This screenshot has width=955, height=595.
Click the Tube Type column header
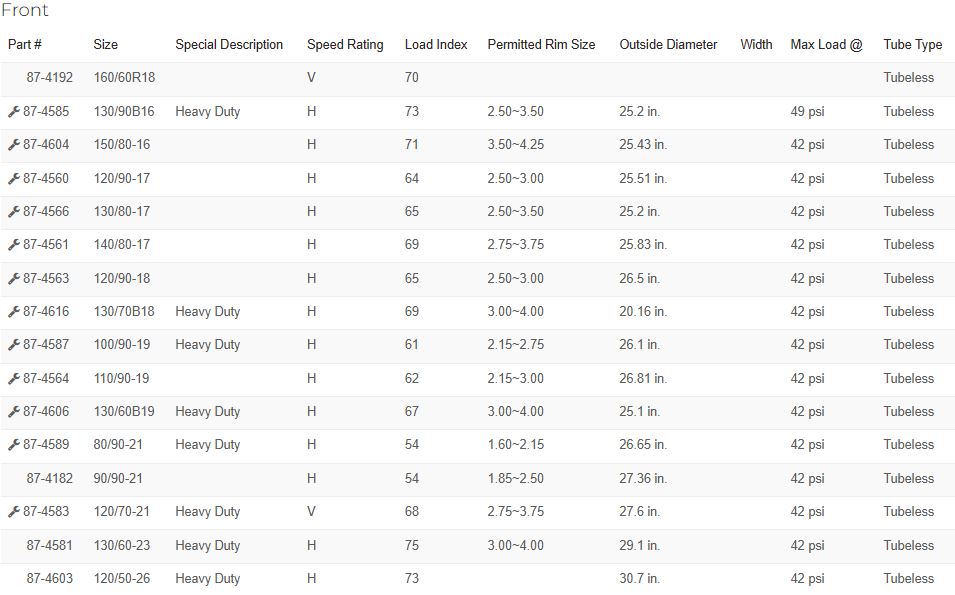point(912,44)
